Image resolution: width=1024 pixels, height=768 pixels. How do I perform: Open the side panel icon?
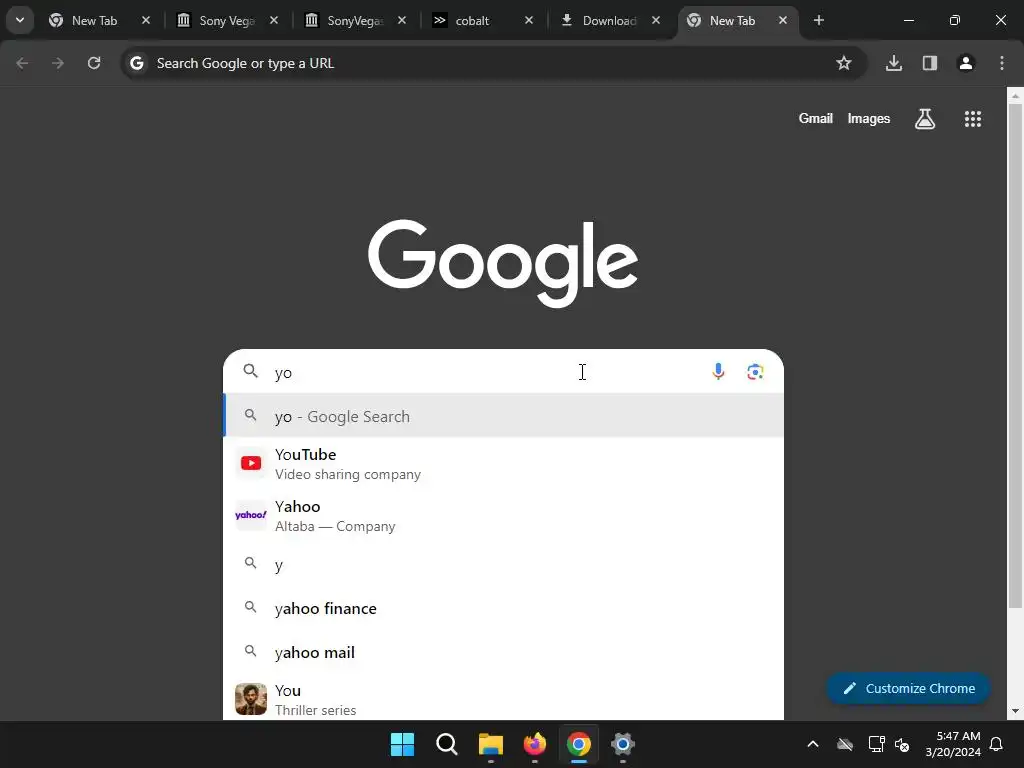(x=930, y=63)
